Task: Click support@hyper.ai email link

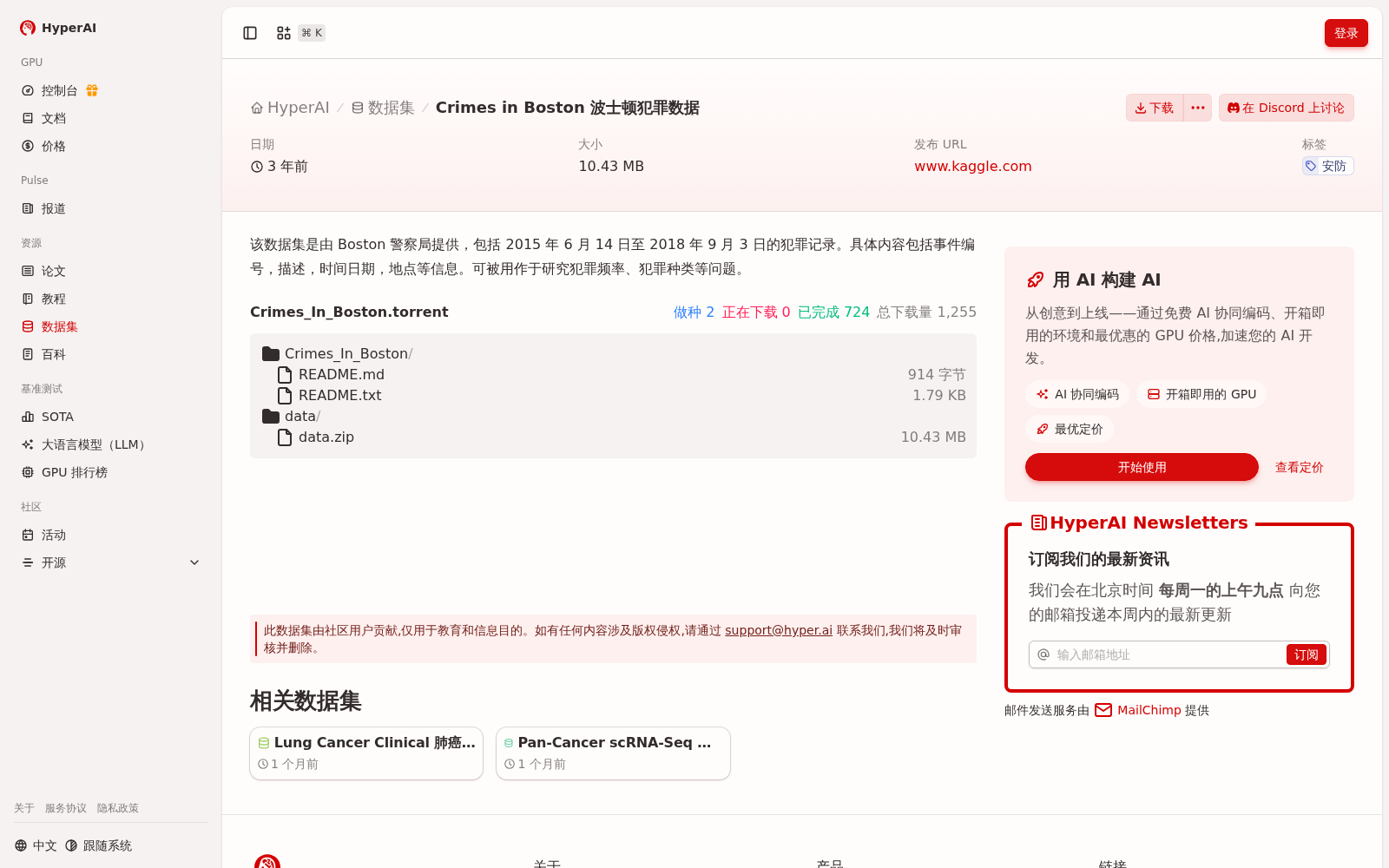Action: [x=779, y=630]
